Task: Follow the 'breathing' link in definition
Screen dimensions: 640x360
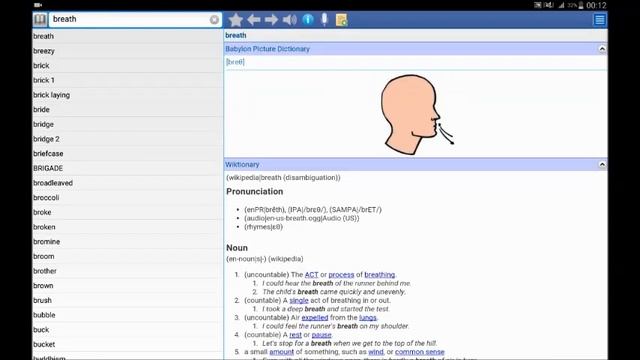Action: 380,275
